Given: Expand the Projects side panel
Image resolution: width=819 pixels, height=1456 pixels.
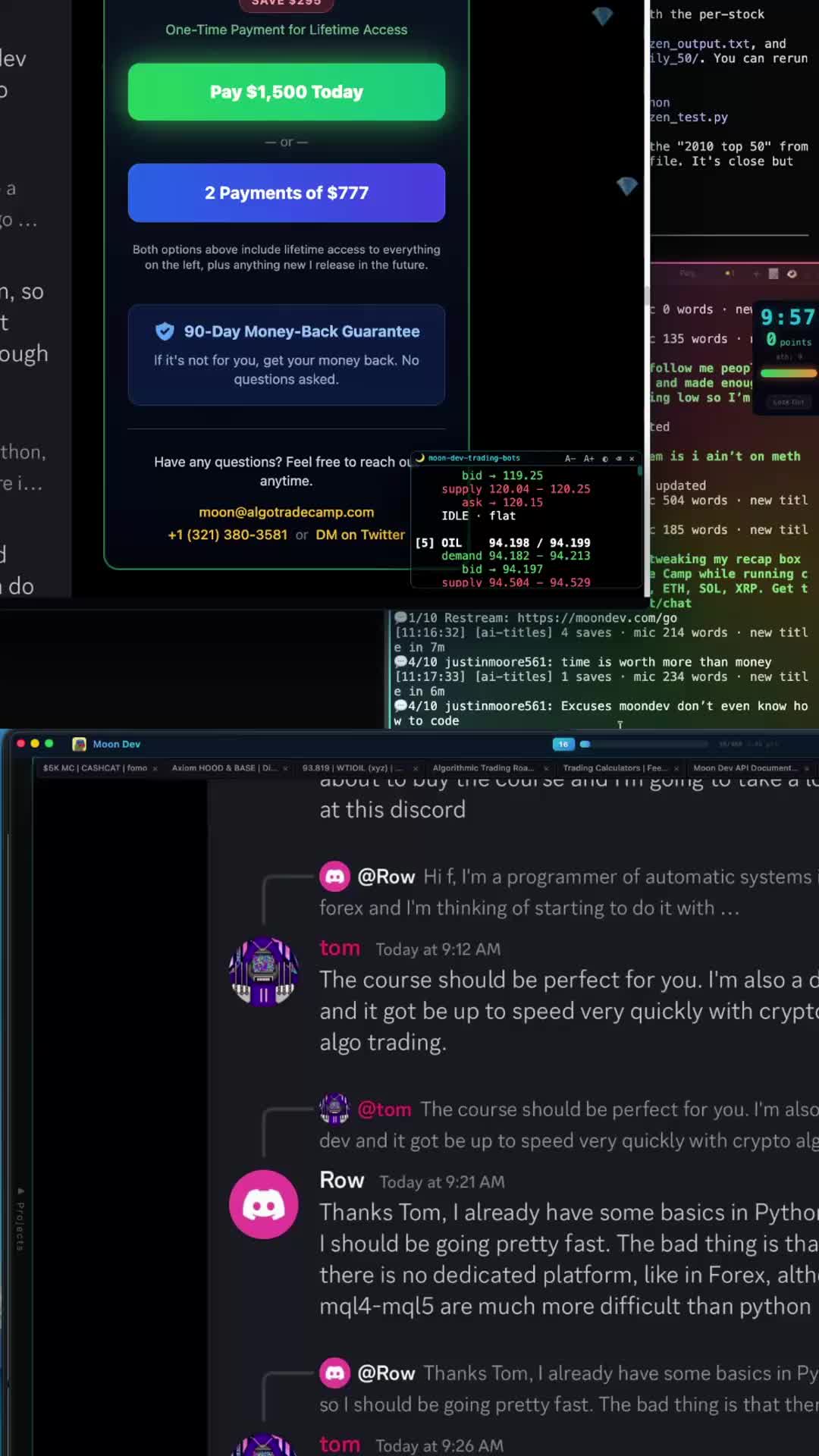Looking at the screenshot, I should click(20, 1219).
